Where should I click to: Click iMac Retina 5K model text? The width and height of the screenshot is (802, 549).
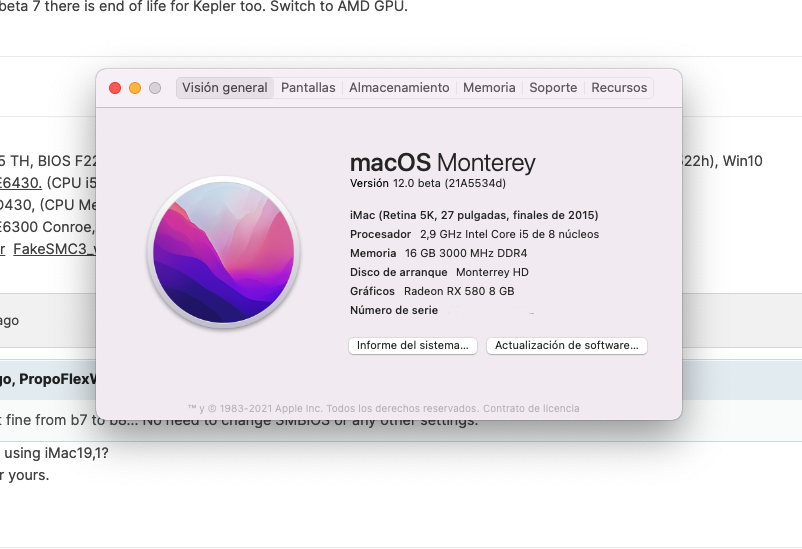point(474,215)
